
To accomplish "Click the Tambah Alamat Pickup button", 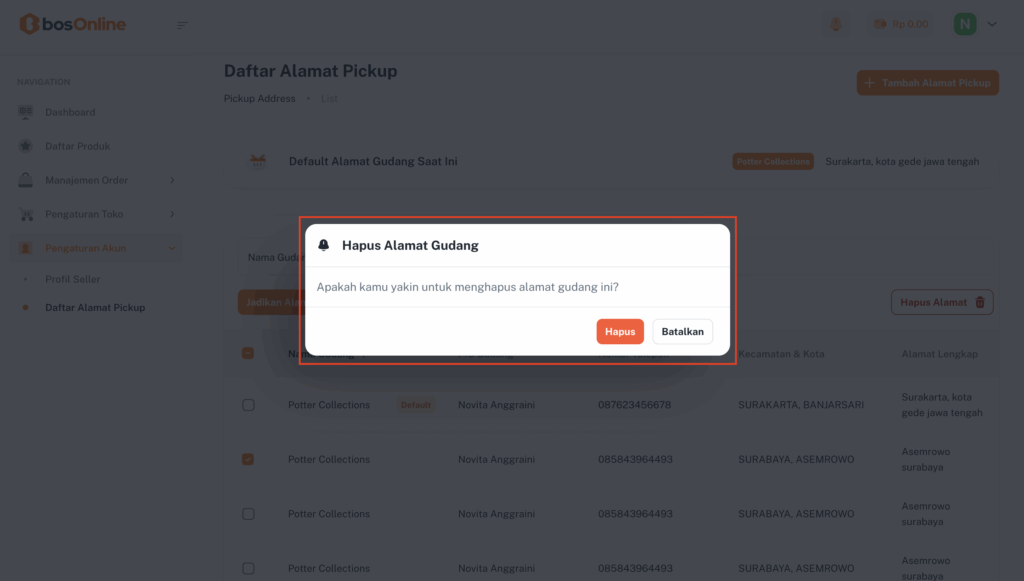I will [927, 83].
